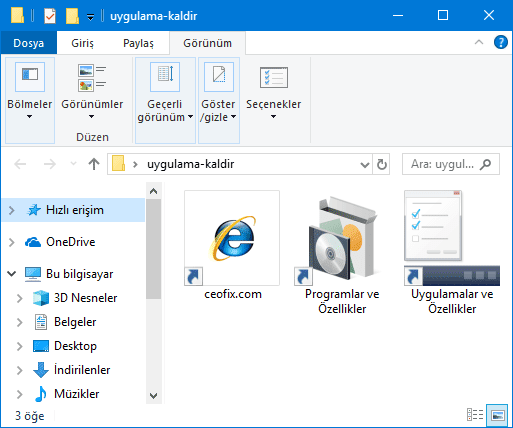The height and width of the screenshot is (428, 513).
Task: Open the address bar history dropdown
Action: (x=365, y=164)
